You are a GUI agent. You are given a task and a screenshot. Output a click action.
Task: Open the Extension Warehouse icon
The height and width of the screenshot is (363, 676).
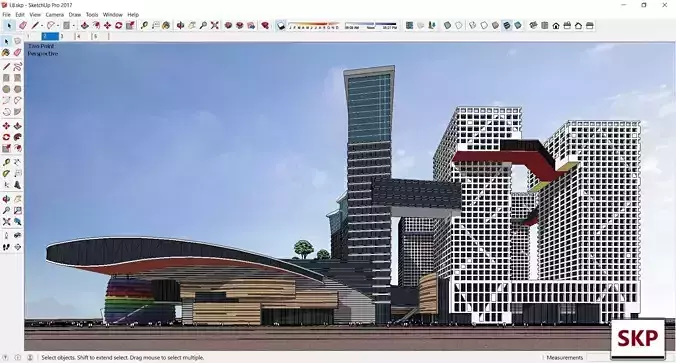coord(265,25)
